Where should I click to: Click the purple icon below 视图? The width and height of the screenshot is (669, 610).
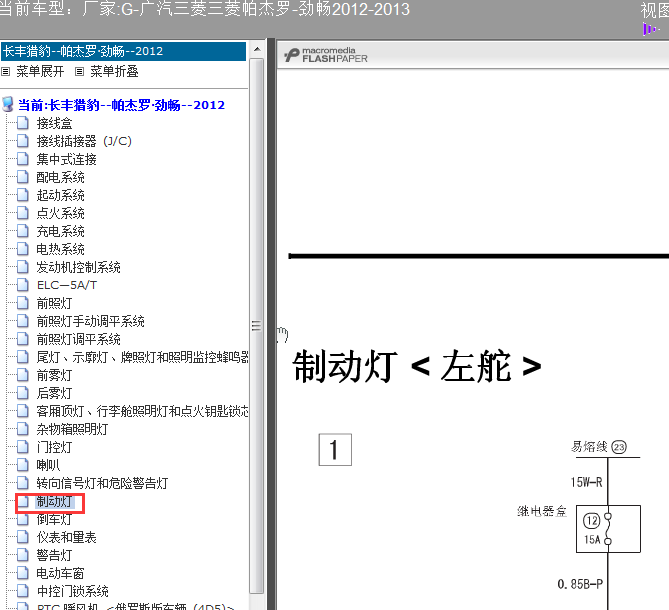[x=651, y=29]
